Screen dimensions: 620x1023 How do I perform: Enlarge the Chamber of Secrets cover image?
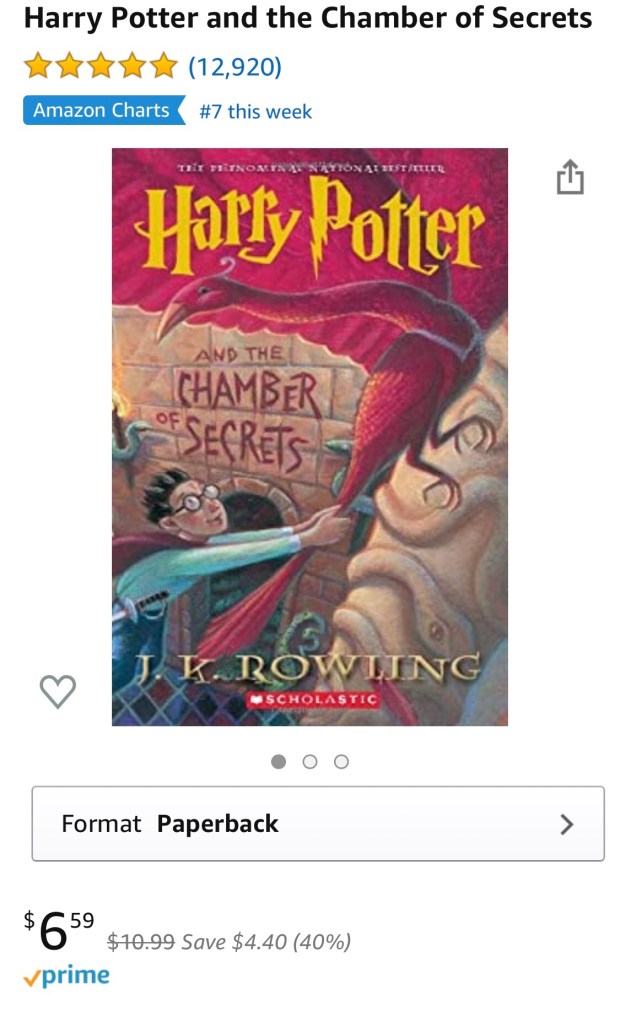pos(310,436)
